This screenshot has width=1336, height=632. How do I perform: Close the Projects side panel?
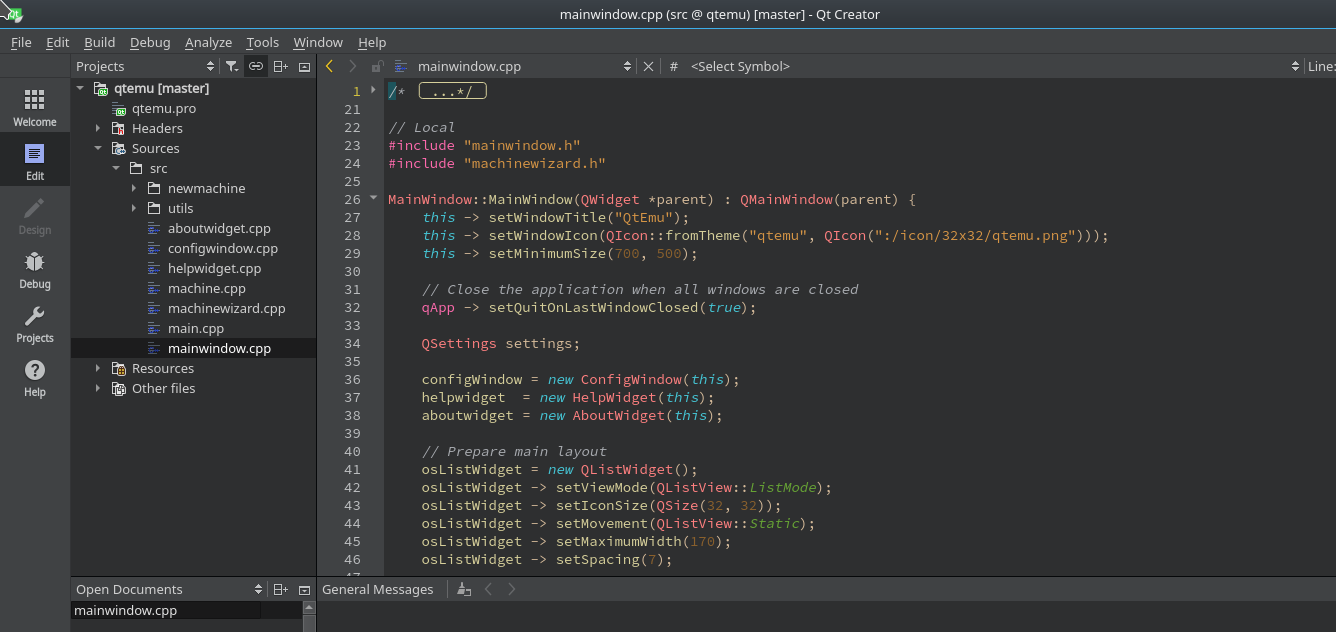pos(304,66)
